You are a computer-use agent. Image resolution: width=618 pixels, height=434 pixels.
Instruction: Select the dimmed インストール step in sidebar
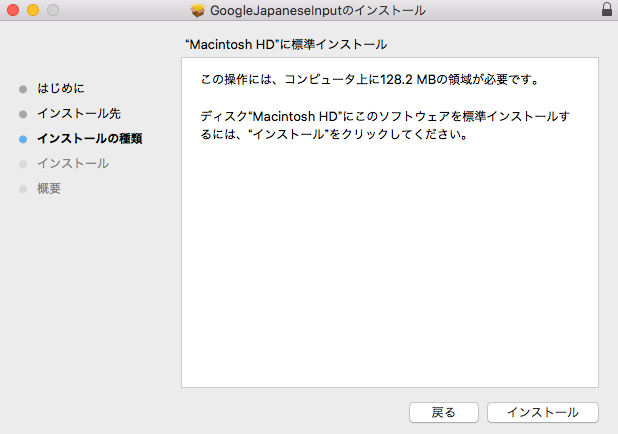tap(73, 164)
